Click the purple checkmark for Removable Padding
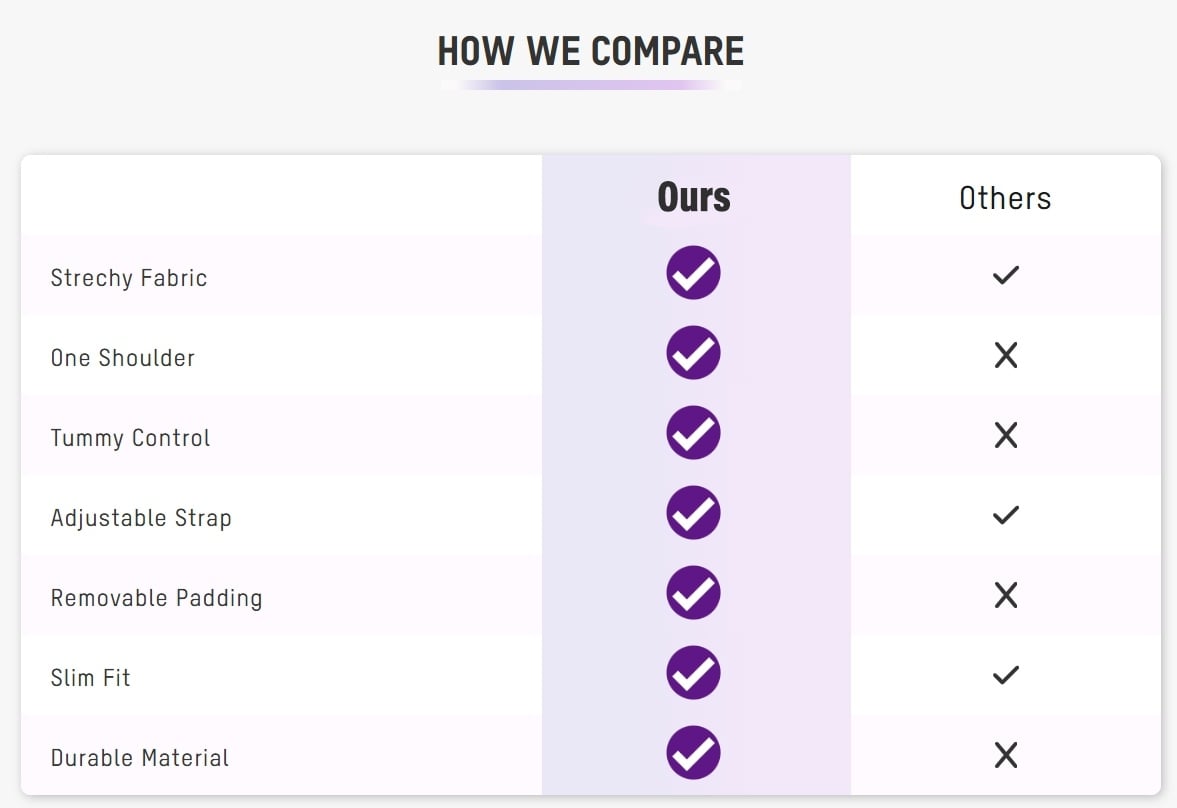Image resolution: width=1177 pixels, height=808 pixels. point(693,593)
